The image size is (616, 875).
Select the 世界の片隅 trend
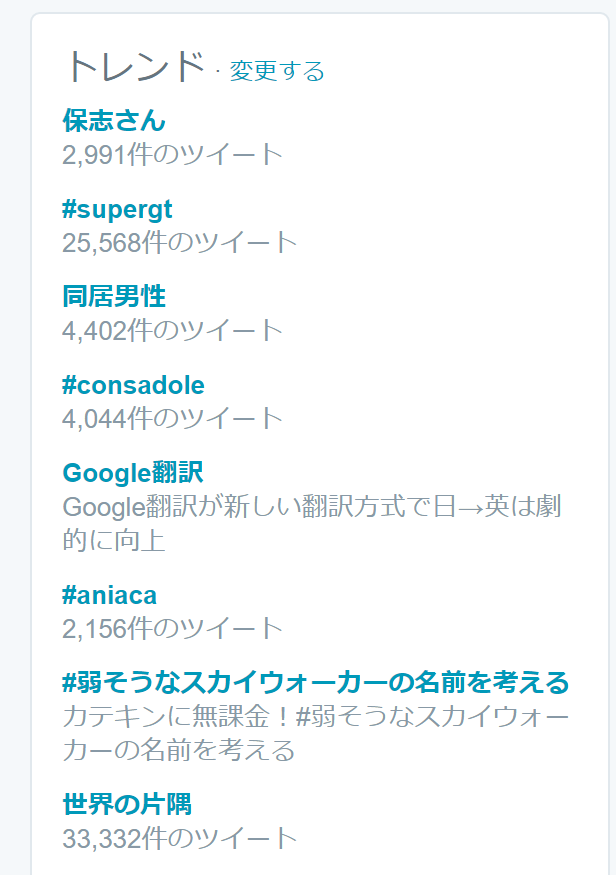[127, 804]
